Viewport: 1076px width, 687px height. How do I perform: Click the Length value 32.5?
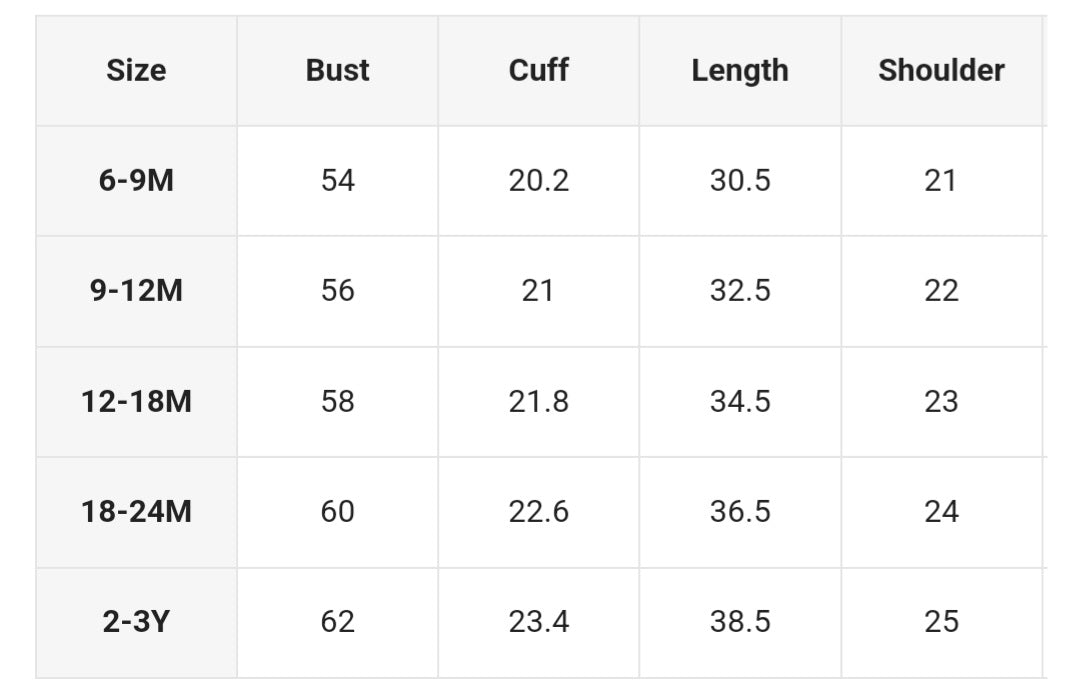pyautogui.click(x=740, y=291)
